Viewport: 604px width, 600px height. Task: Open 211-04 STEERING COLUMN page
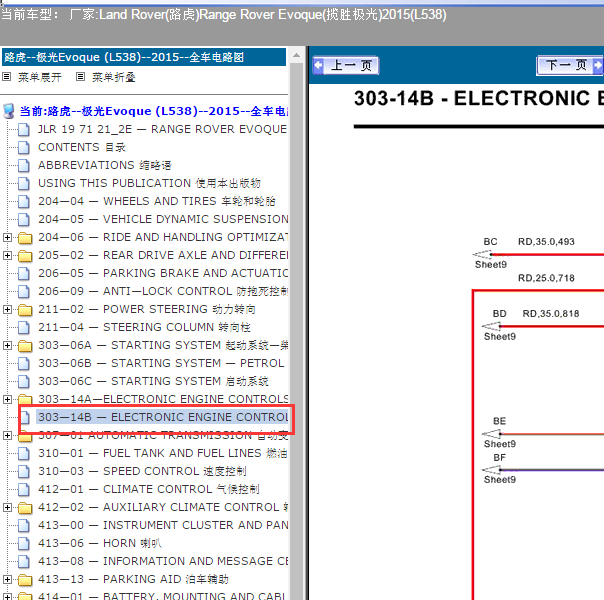point(144,327)
